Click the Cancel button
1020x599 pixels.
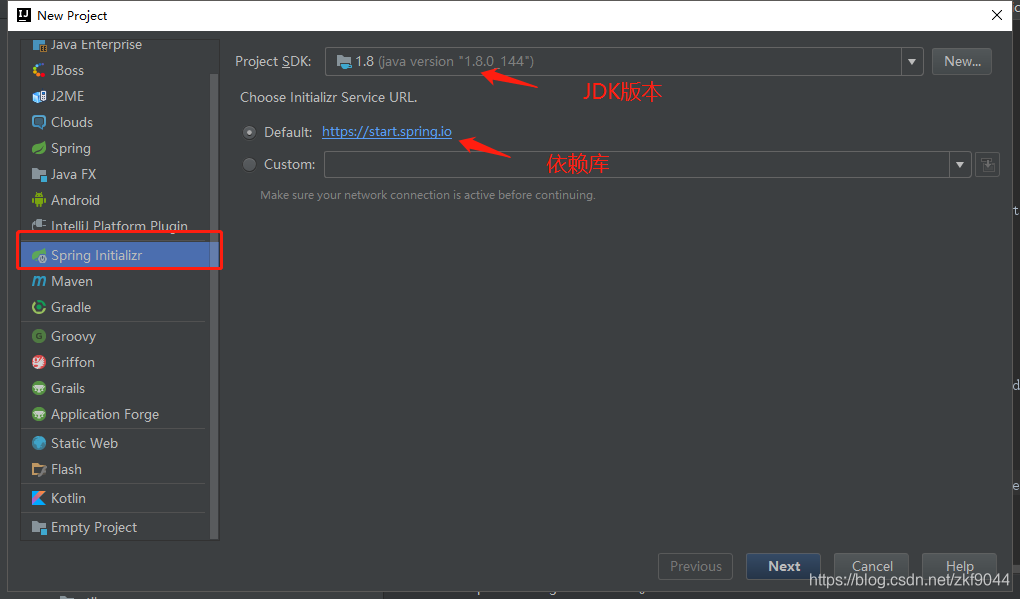[872, 566]
